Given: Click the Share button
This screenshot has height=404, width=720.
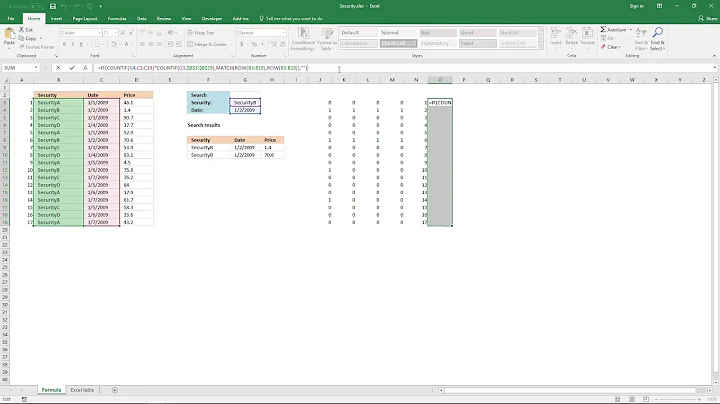Looking at the screenshot, I should point(708,19).
